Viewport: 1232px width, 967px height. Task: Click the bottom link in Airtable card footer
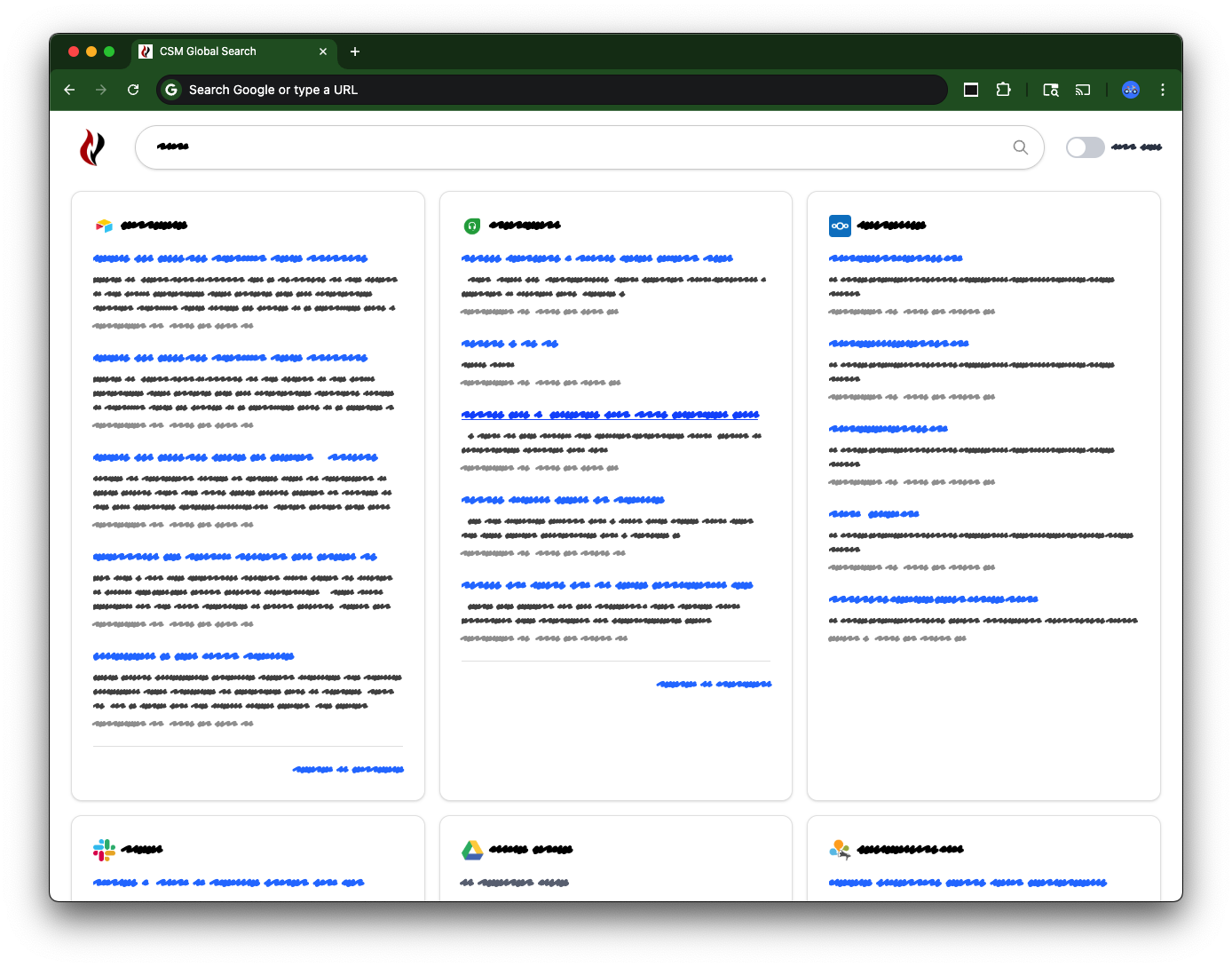[348, 769]
